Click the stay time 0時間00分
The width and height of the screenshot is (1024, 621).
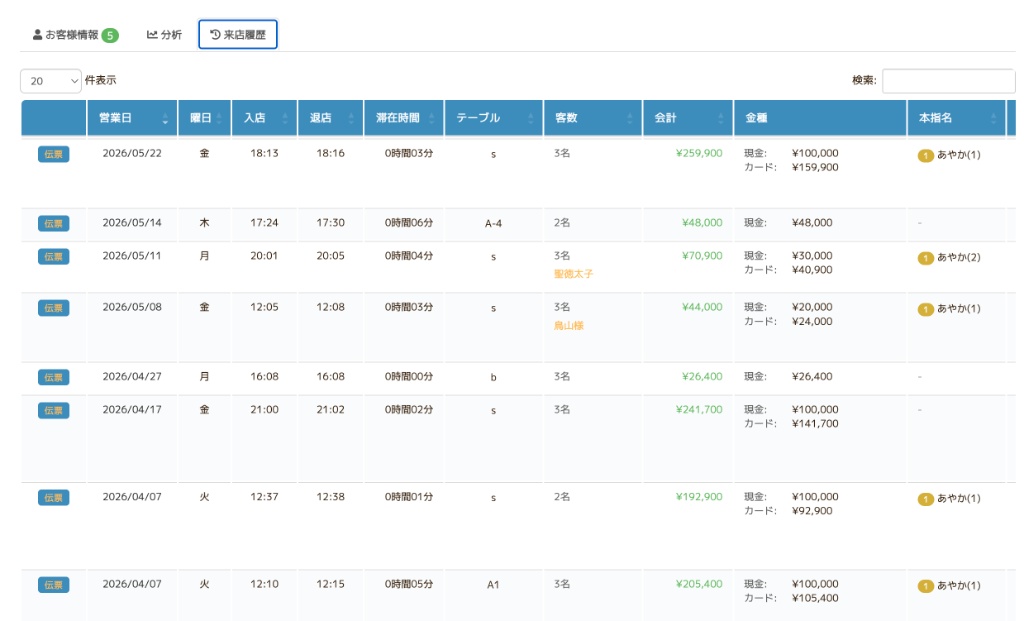tap(408, 377)
